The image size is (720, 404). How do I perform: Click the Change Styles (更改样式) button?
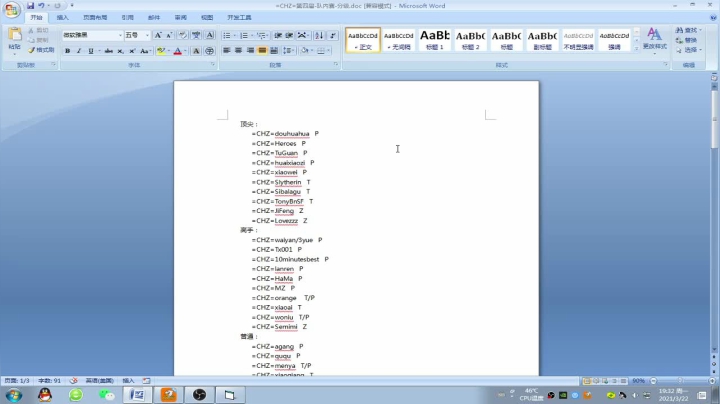click(x=654, y=39)
